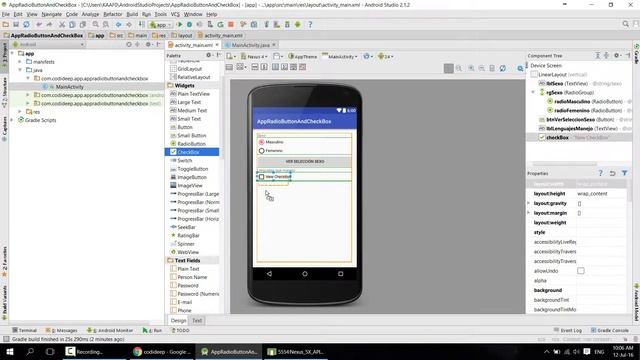Synchronize files with the refresh icon

26,24
